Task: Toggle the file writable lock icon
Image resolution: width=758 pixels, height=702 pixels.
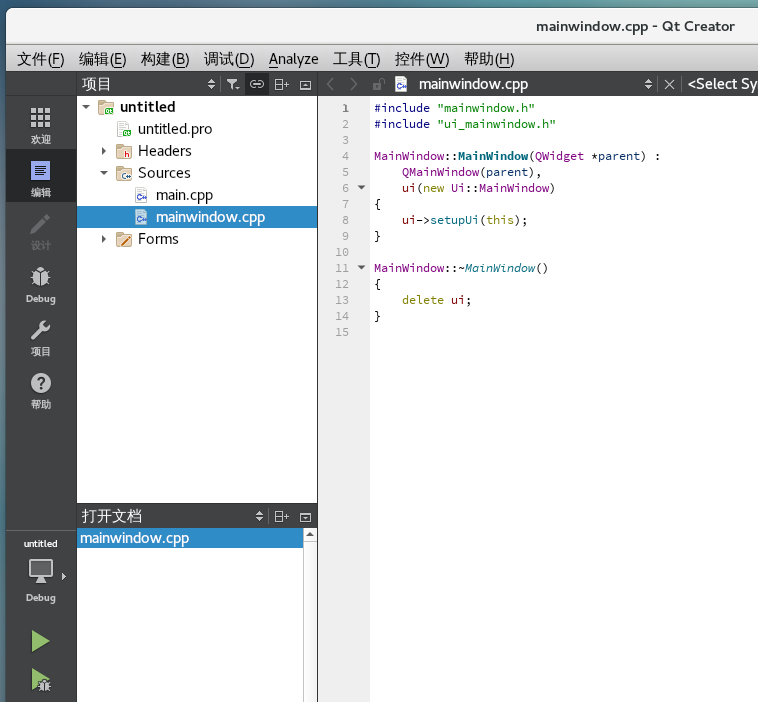Action: click(x=379, y=84)
